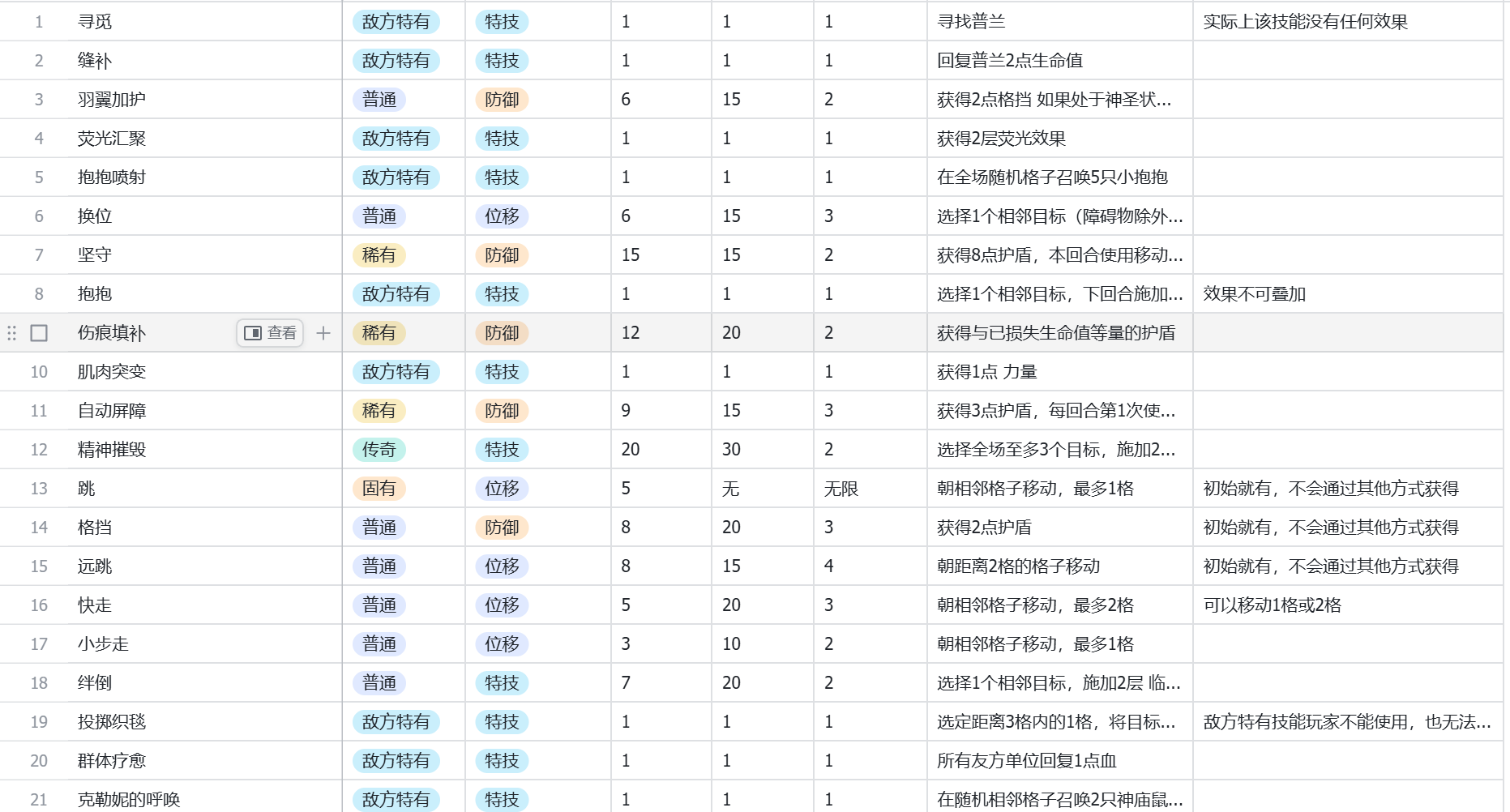Click the drag handle icon beside 伤痕填补

pos(11,333)
